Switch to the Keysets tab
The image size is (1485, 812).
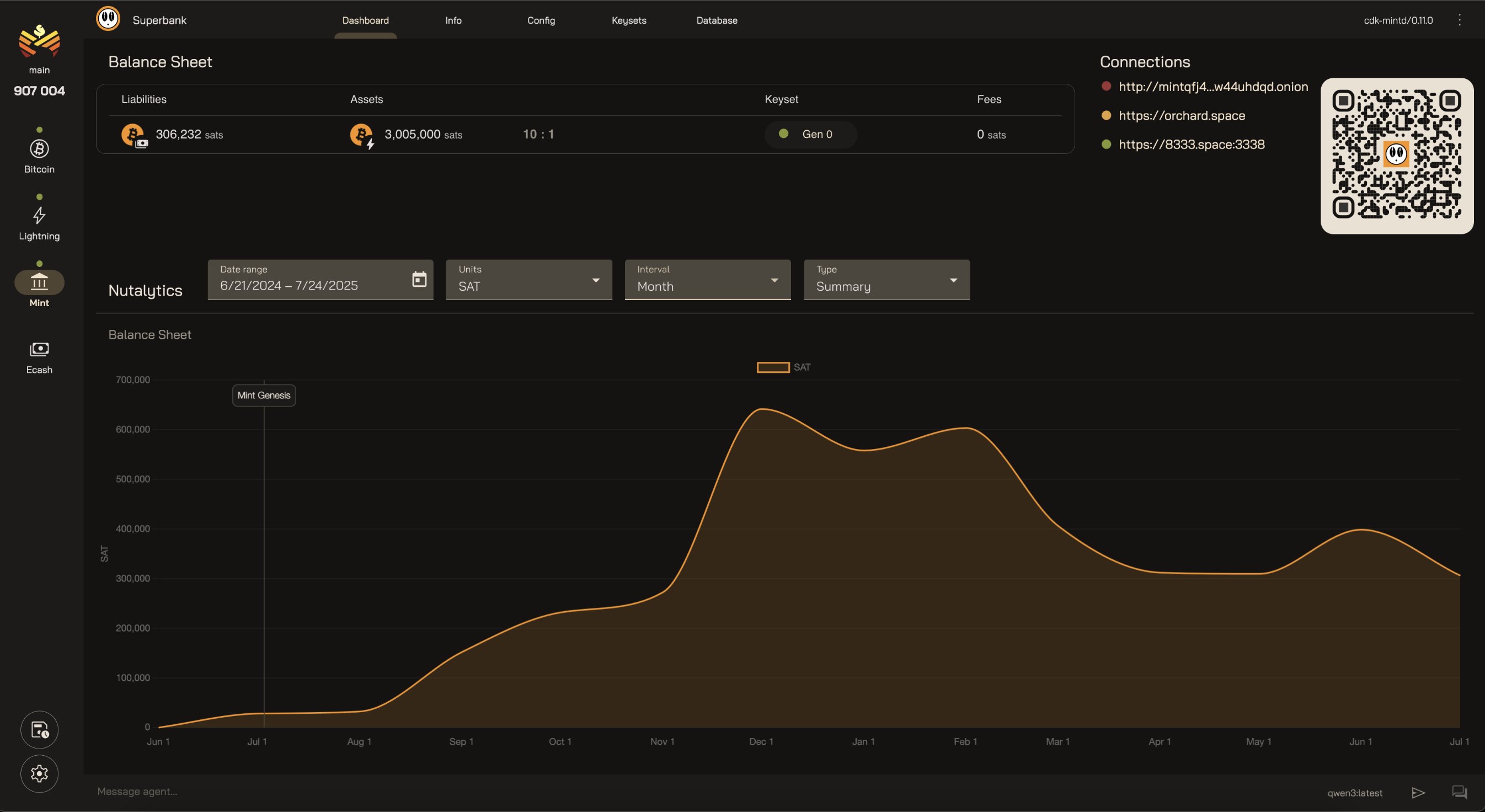(x=628, y=20)
